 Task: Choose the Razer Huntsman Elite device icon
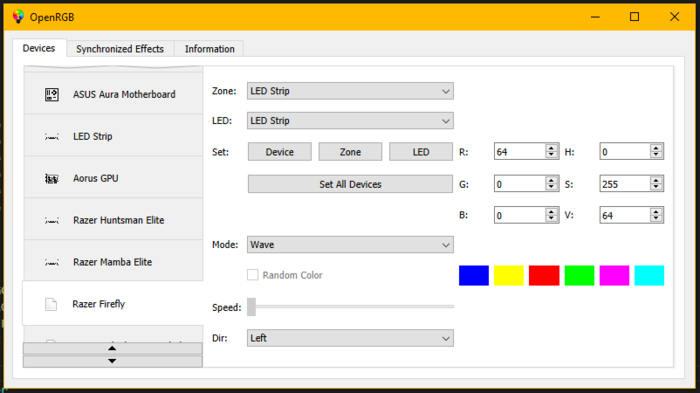click(52, 221)
